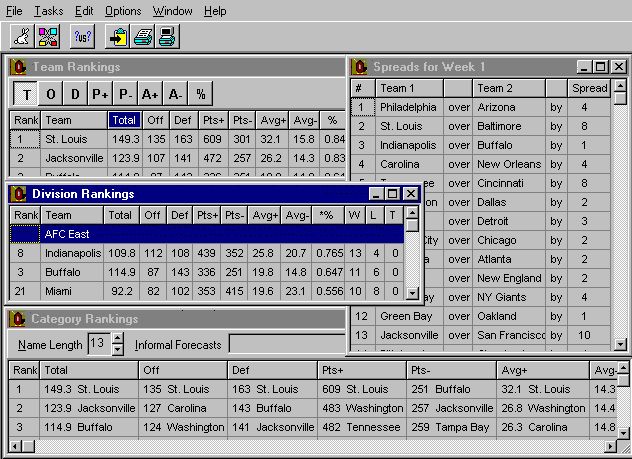The width and height of the screenshot is (632, 459).
Task: Select St. Louis row in Team Rankings
Action: pyautogui.click(x=177, y=139)
